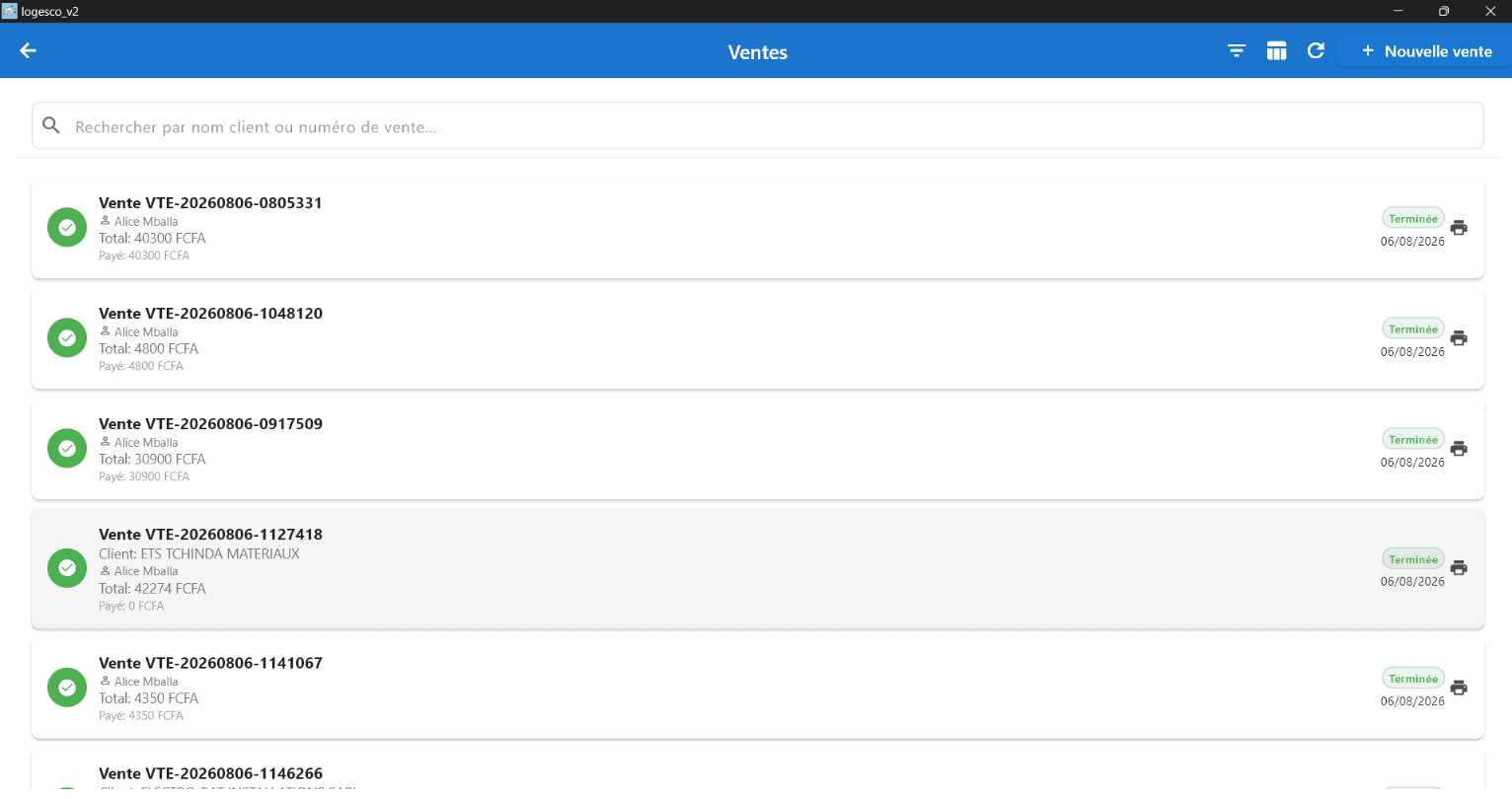
Task: Click the logesco_v2 window title icon
Action: (10, 11)
